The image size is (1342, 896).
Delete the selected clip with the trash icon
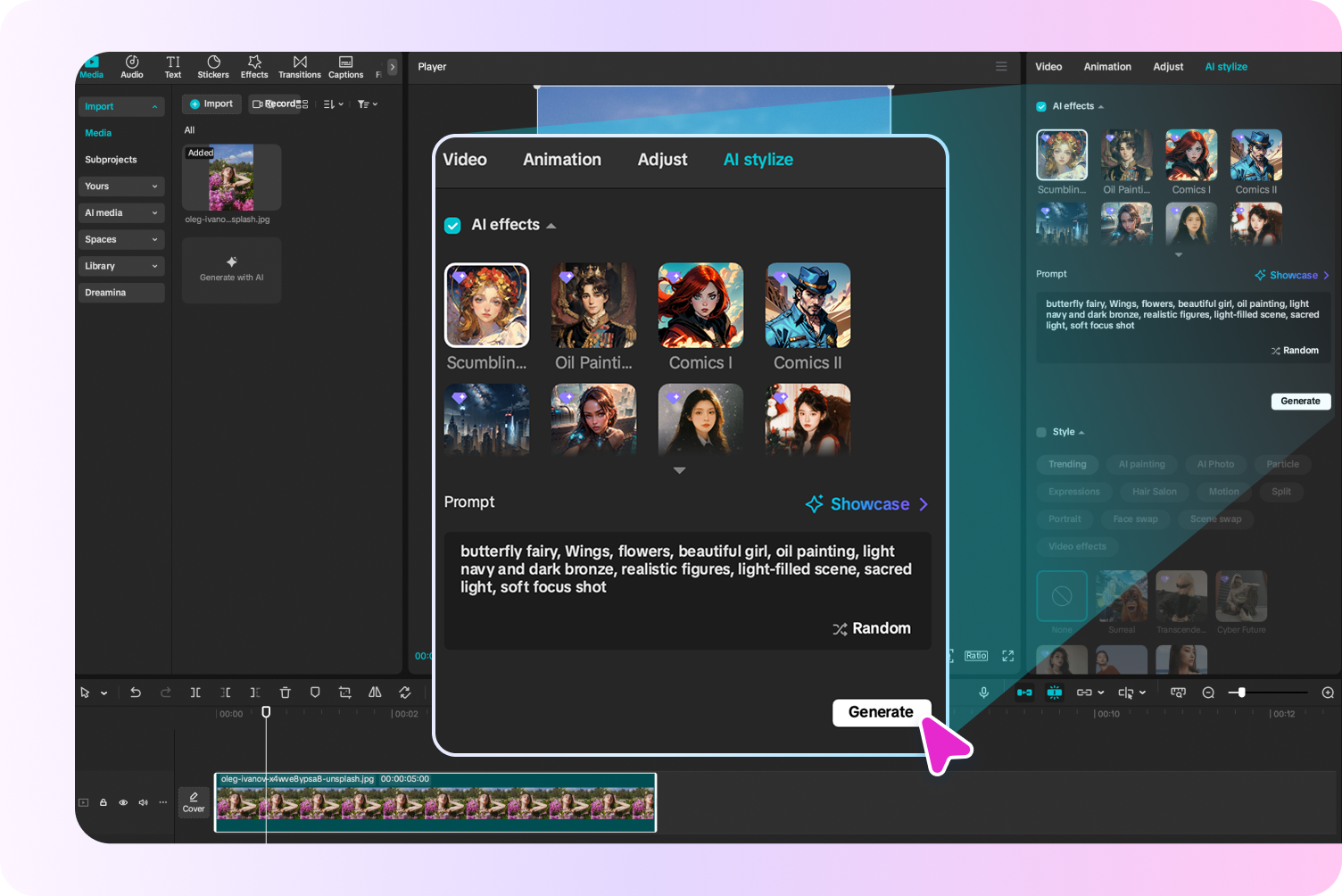[286, 693]
